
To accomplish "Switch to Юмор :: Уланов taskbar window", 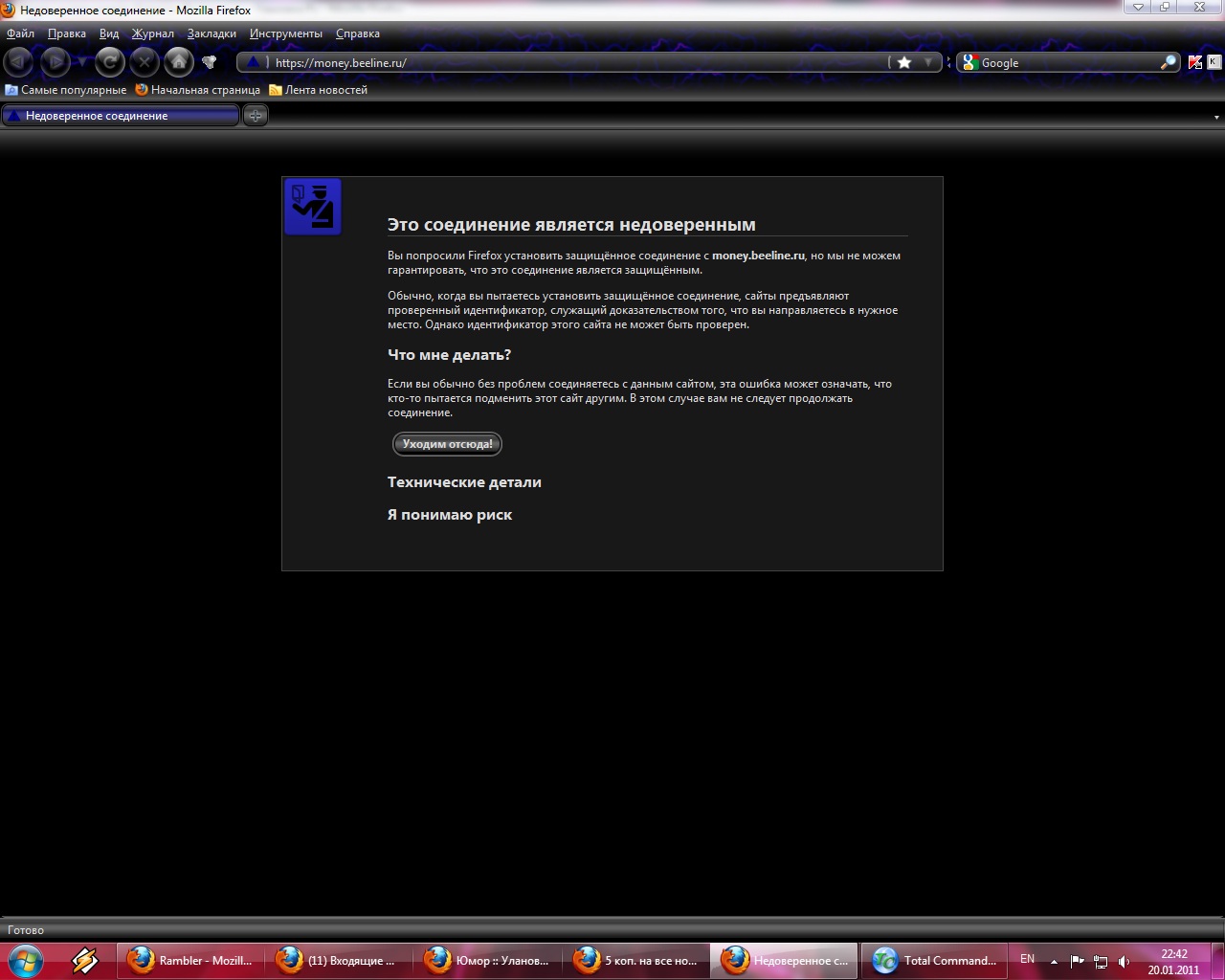I will [x=488, y=960].
